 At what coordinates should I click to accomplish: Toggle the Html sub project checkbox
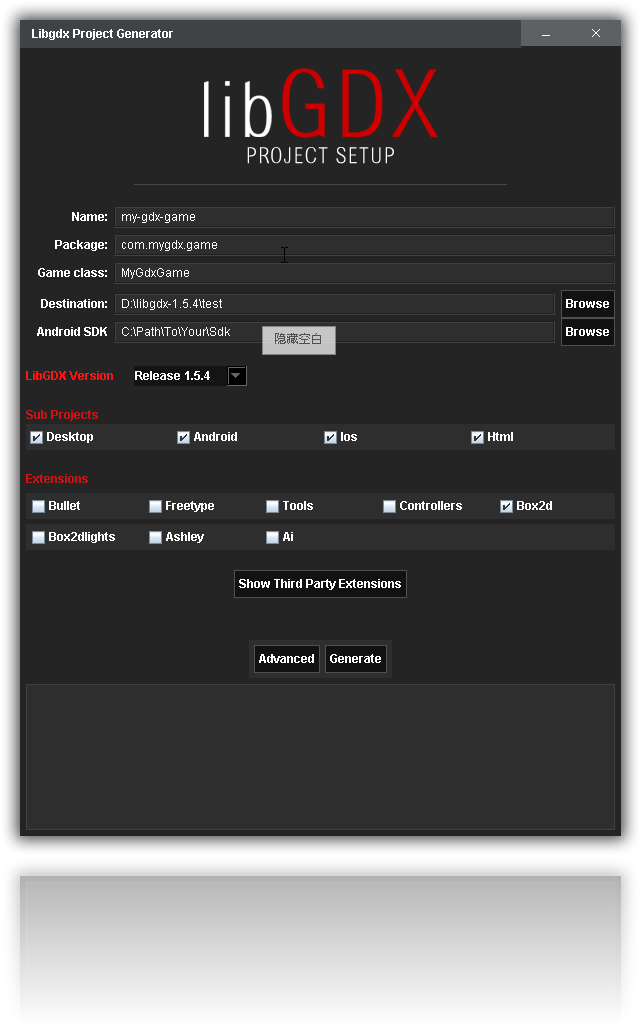coord(477,438)
